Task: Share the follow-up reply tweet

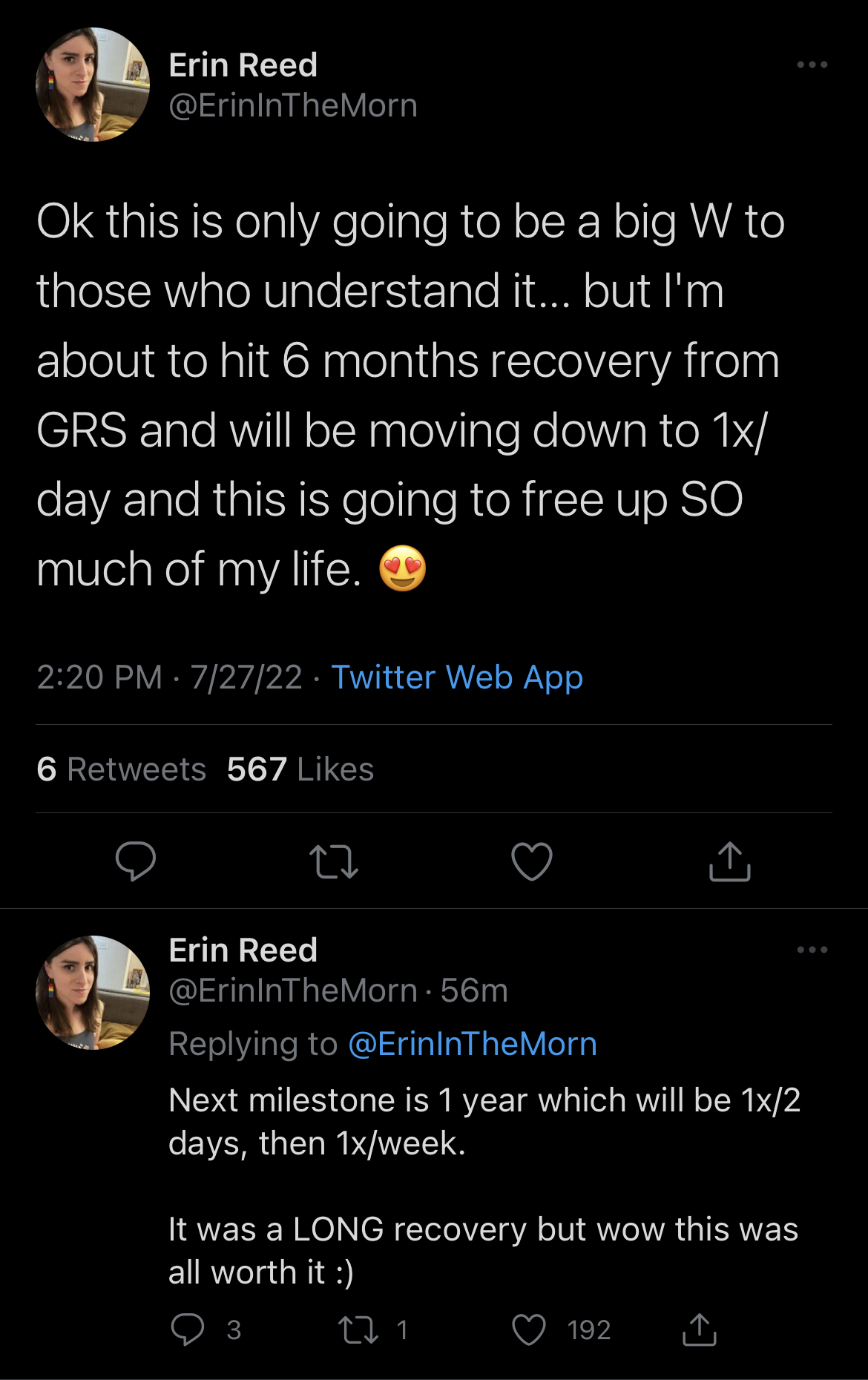Action: coord(699,1330)
